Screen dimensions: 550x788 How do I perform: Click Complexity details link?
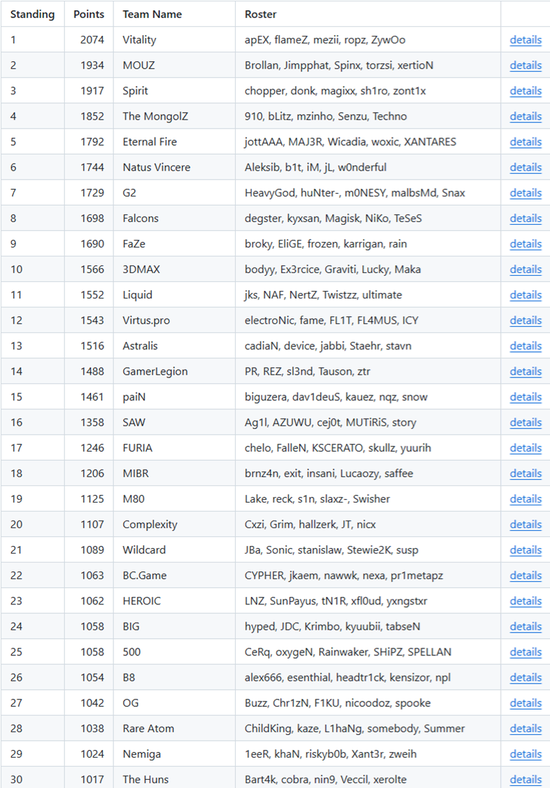click(x=525, y=524)
